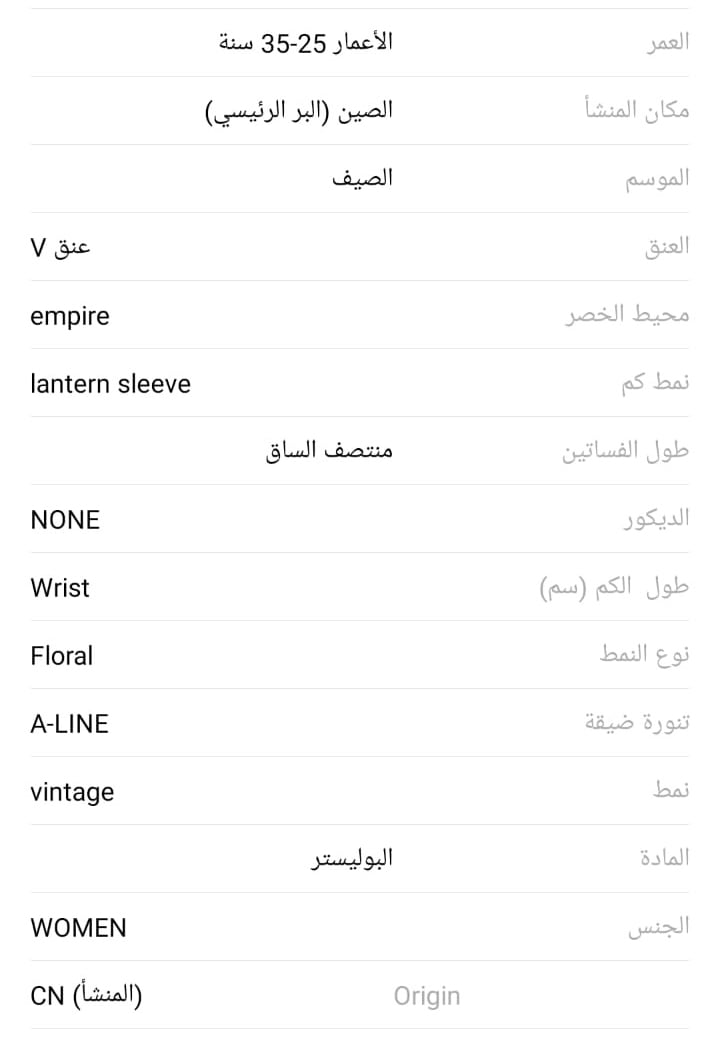Image resolution: width=720 pixels, height=1042 pixels.
Task: Select the neckline label العنق
Action: 666,247
